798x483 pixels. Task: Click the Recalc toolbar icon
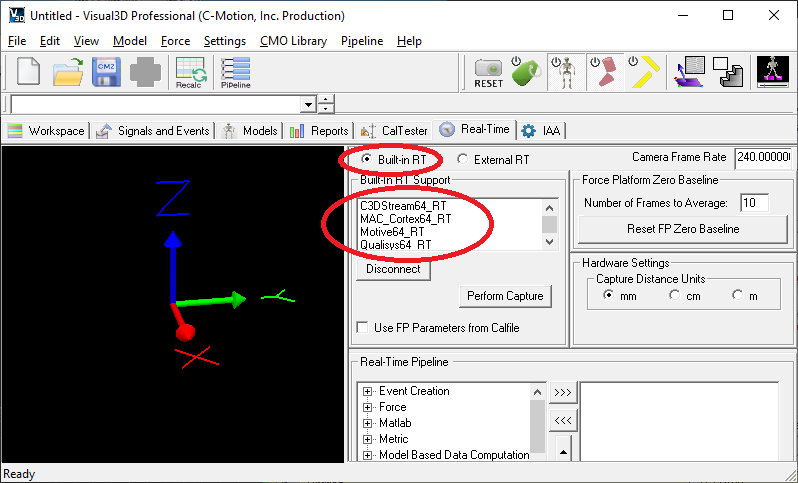[x=191, y=72]
